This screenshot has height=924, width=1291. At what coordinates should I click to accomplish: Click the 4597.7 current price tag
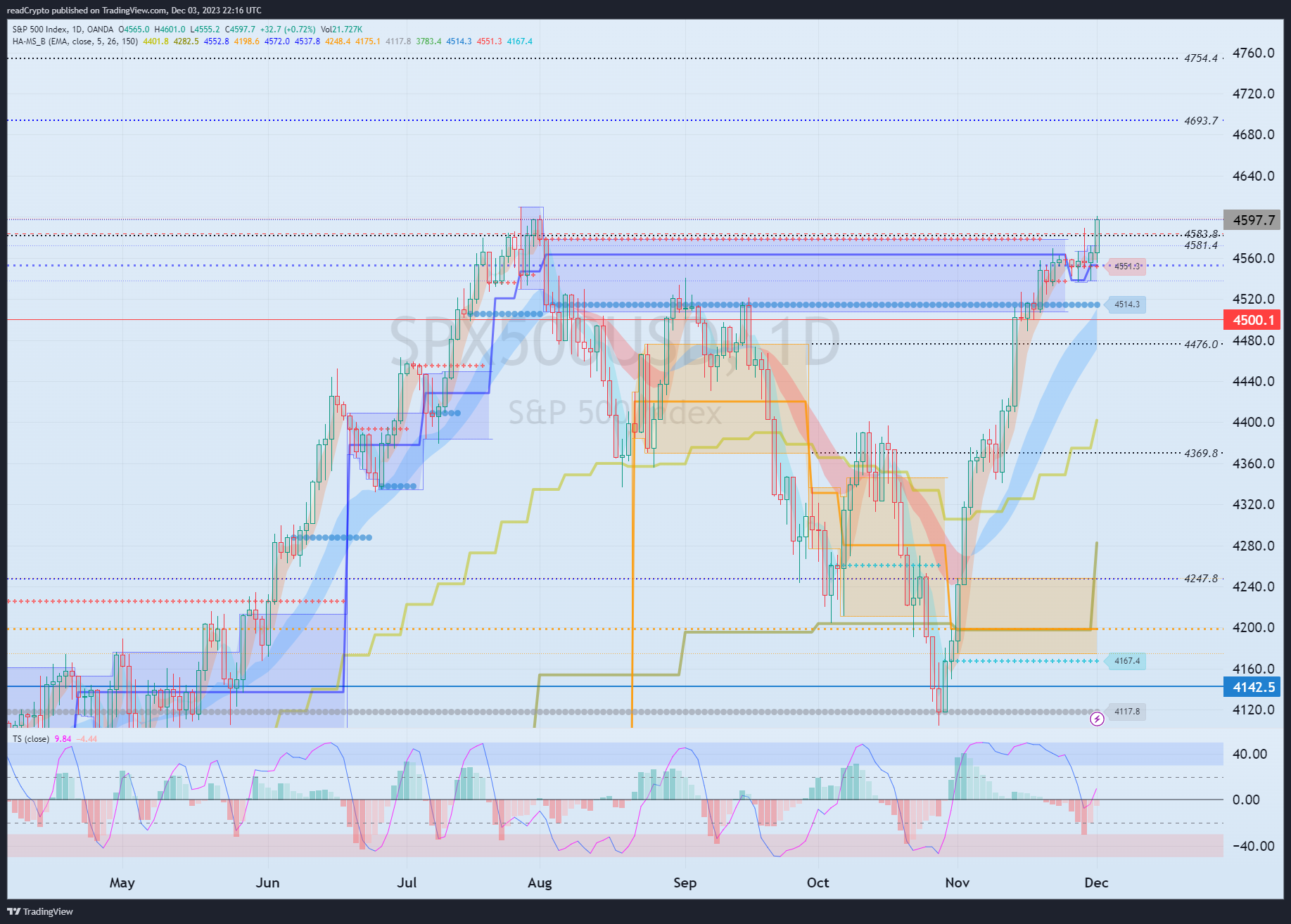pos(1252,220)
